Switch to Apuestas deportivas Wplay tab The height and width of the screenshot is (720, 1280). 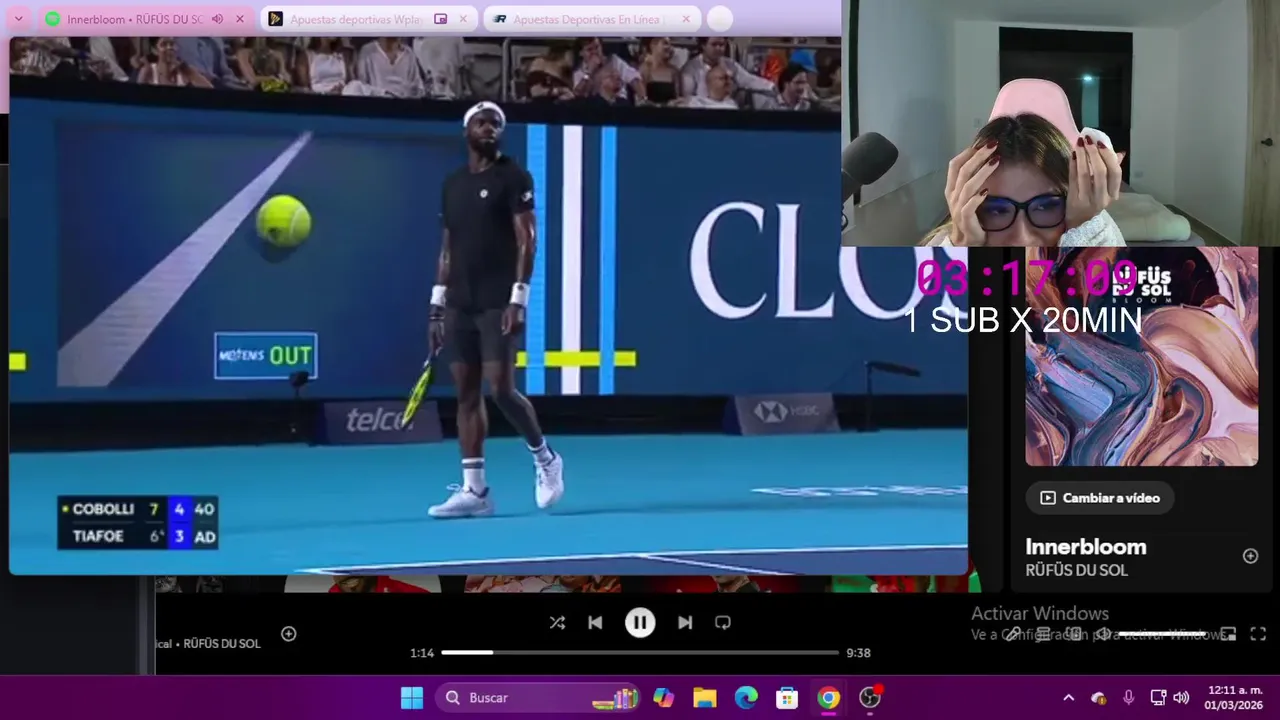coord(369,19)
